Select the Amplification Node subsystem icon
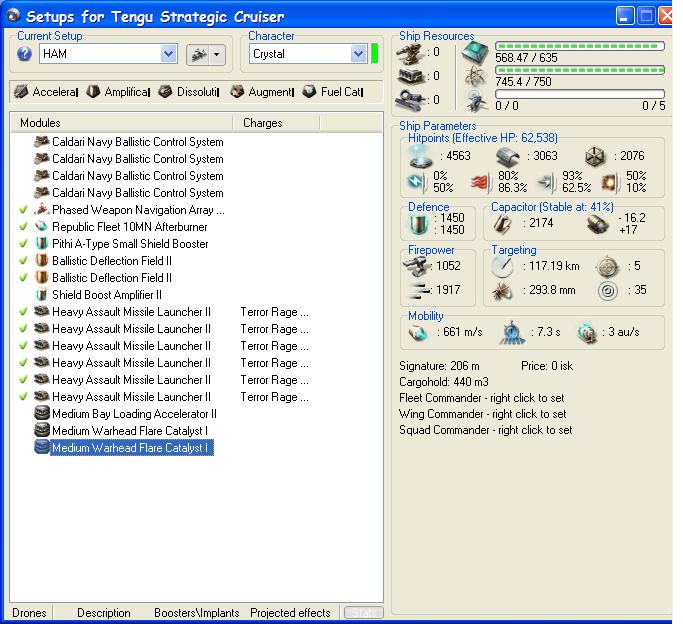Screen dimensions: 683x624 coord(93,91)
